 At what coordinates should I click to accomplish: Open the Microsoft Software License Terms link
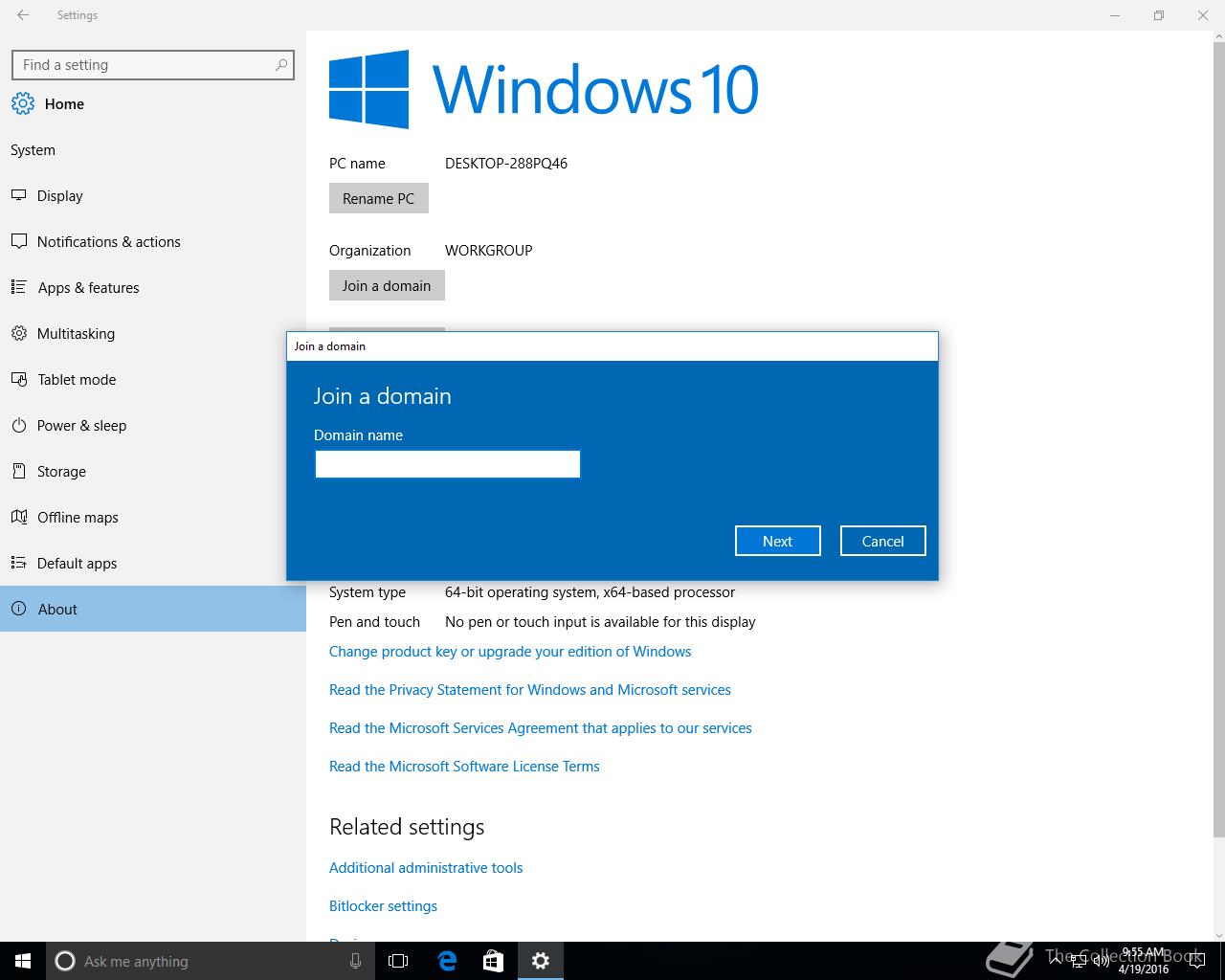pos(464,766)
